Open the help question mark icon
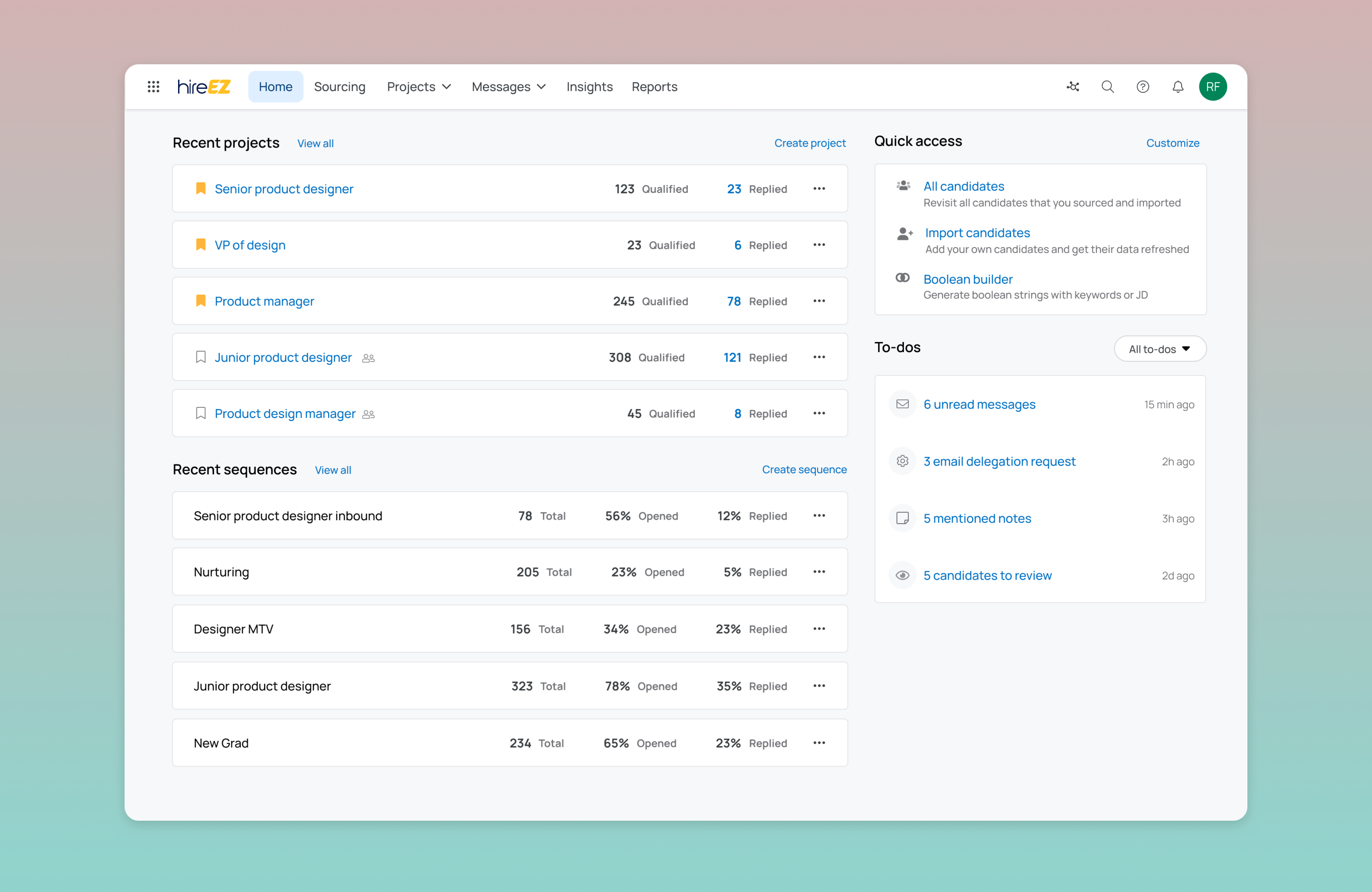 click(x=1143, y=86)
